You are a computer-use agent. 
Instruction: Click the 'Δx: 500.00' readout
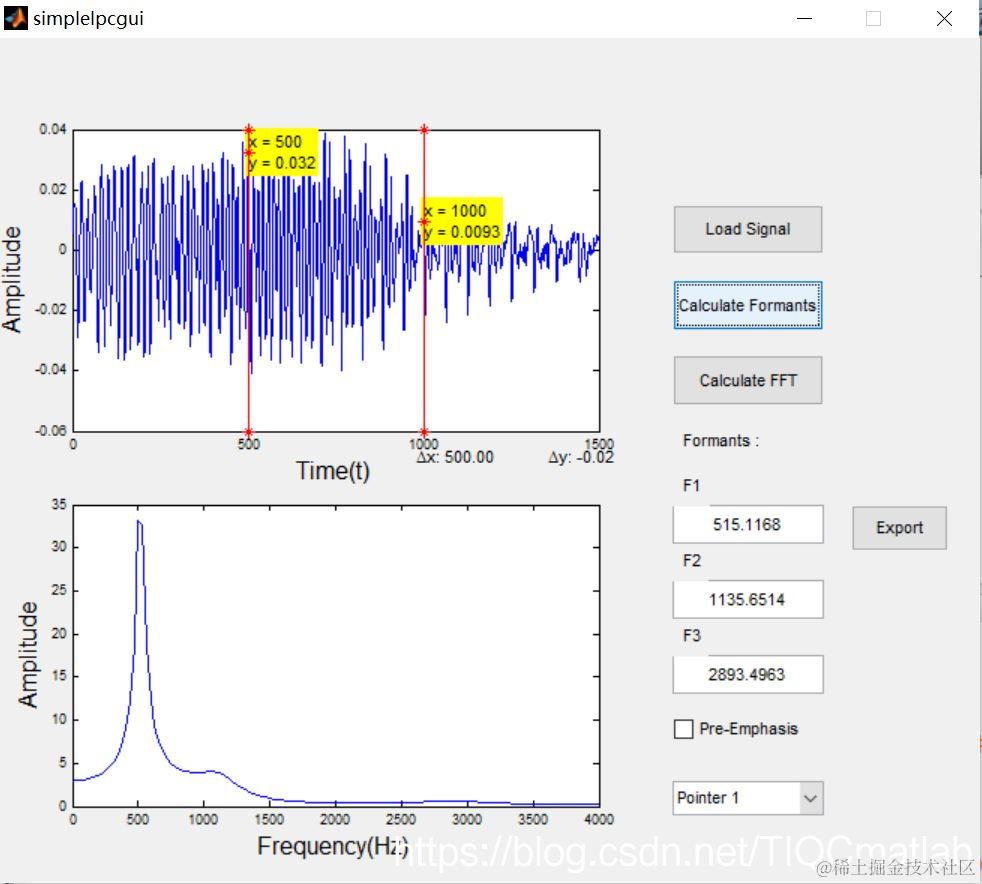pos(455,457)
